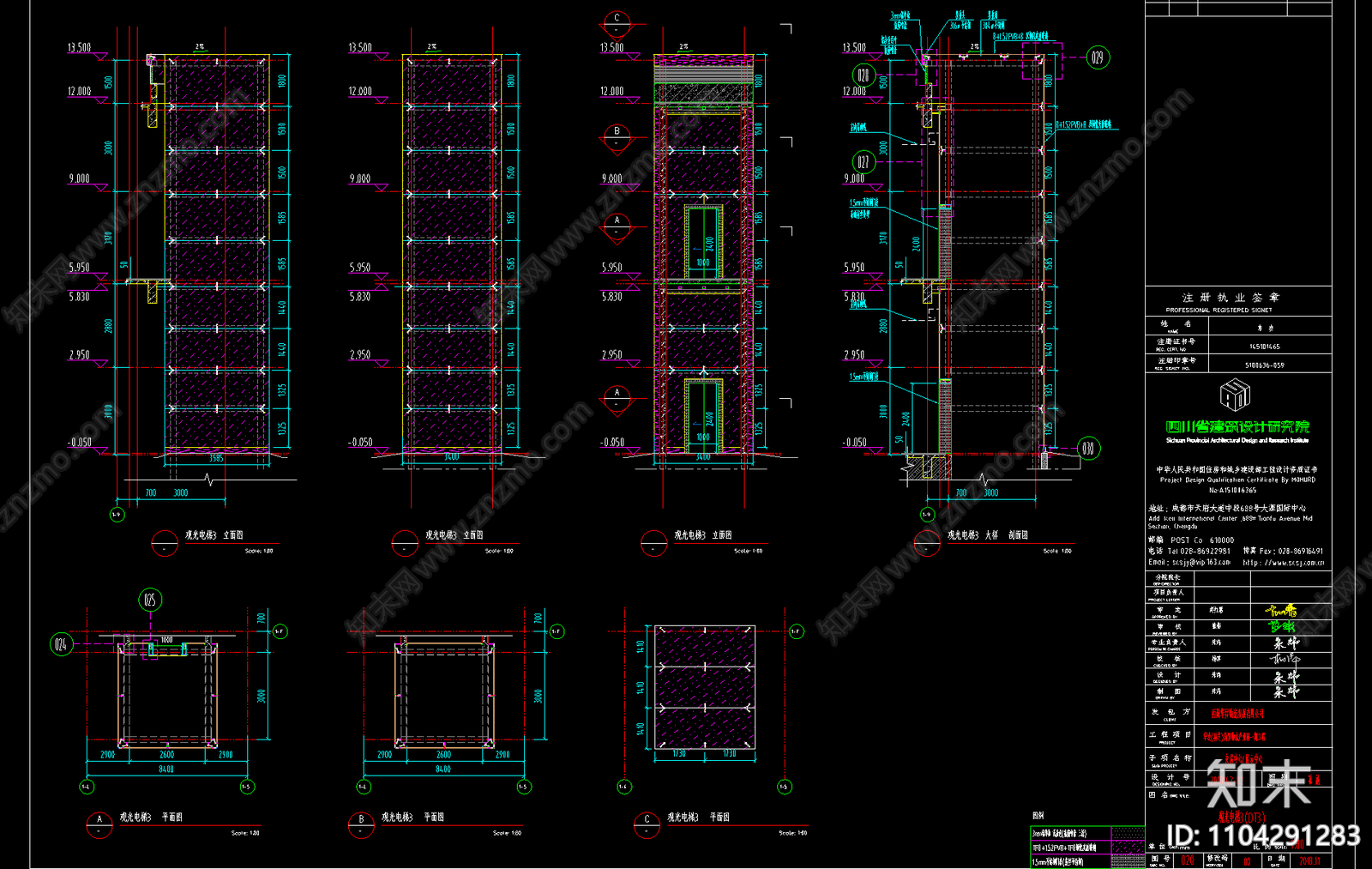Select level label 9.000 of third elevation
The image size is (1372, 869).
click(611, 178)
